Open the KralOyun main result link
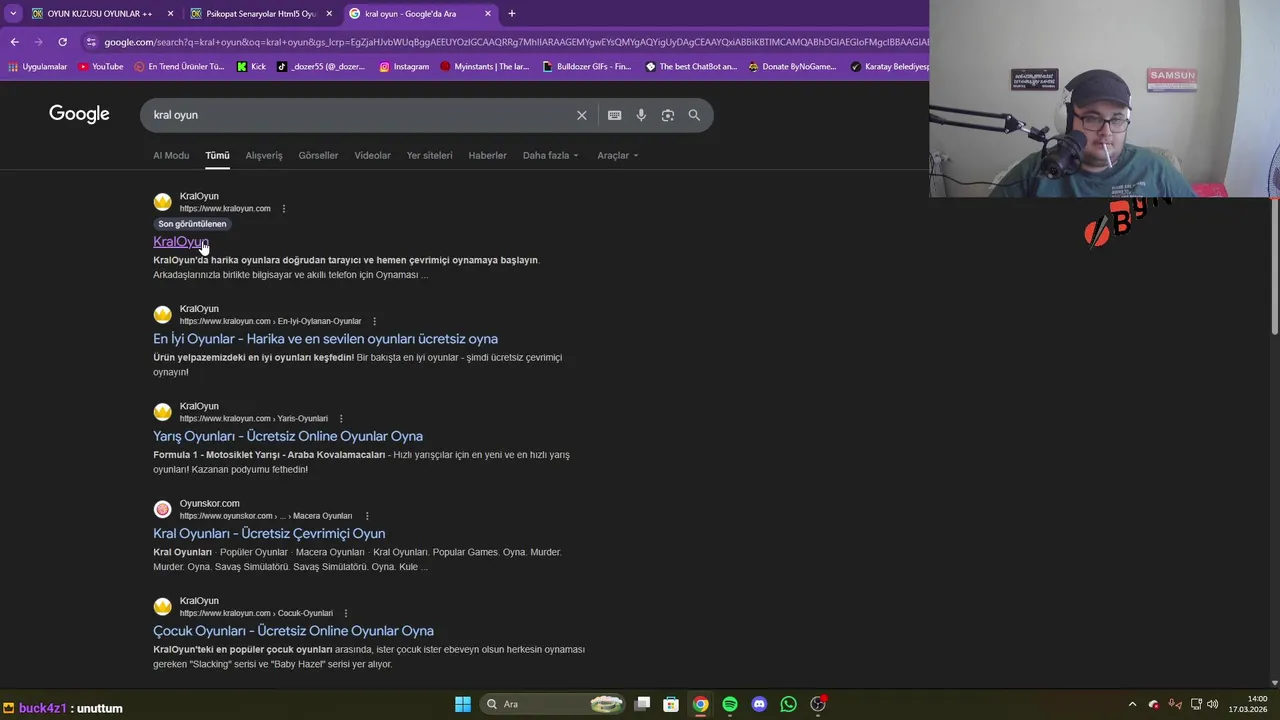1280x720 pixels. [x=181, y=242]
